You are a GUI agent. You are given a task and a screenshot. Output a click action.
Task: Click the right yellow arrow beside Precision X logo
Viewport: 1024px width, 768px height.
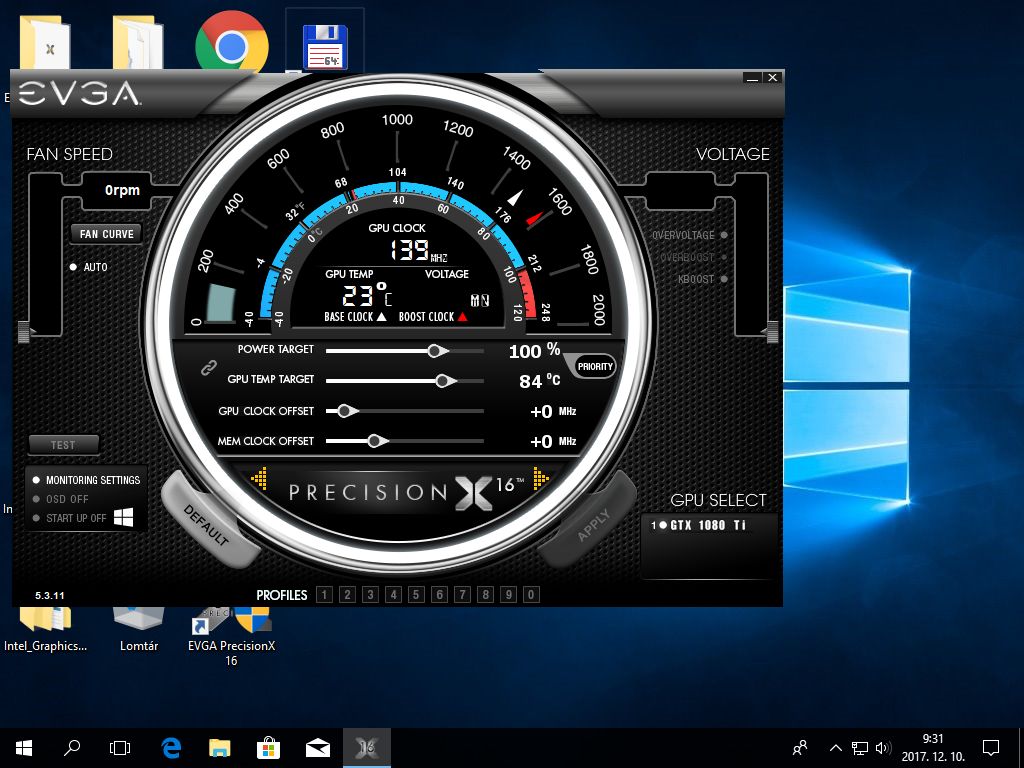point(541,478)
